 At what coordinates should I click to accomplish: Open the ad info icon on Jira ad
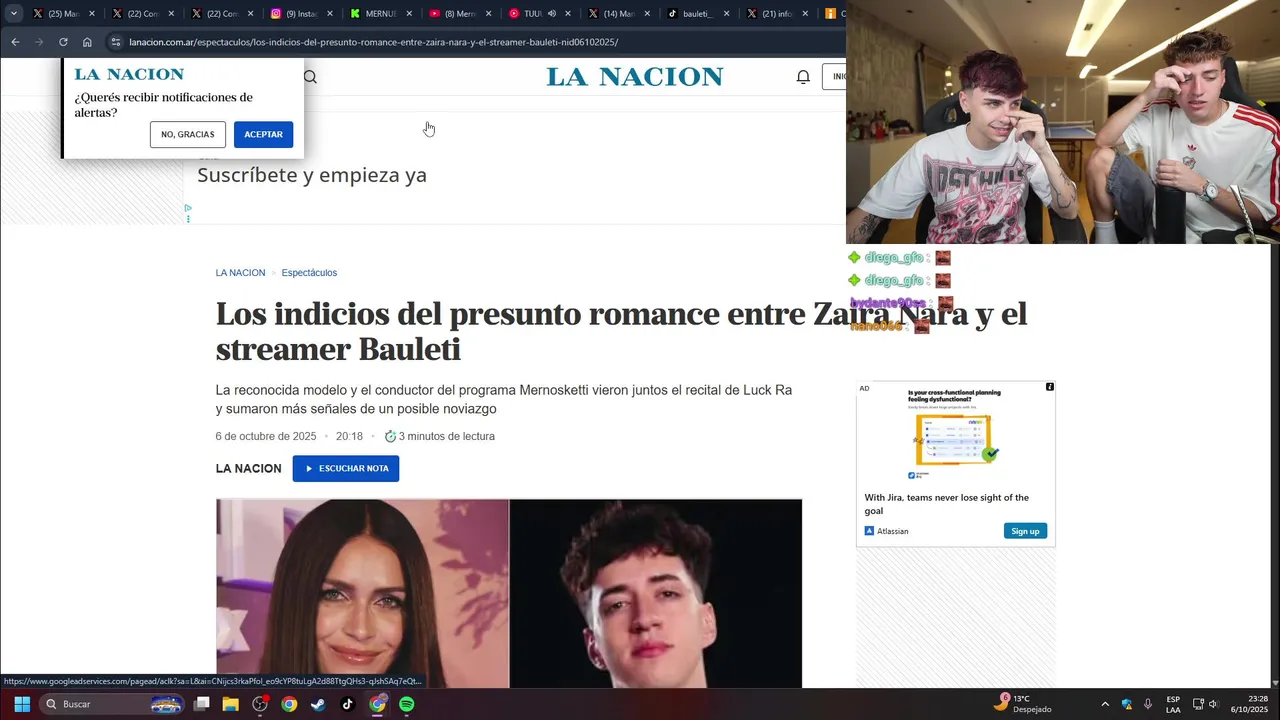[1050, 387]
